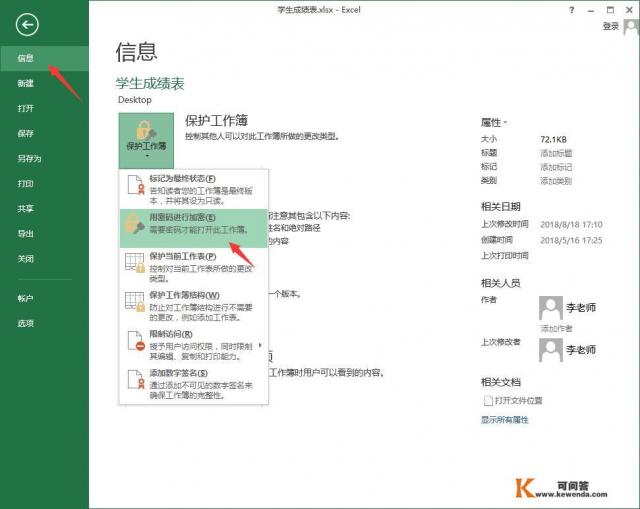Click the avatar next to 上次修改者

[551, 350]
